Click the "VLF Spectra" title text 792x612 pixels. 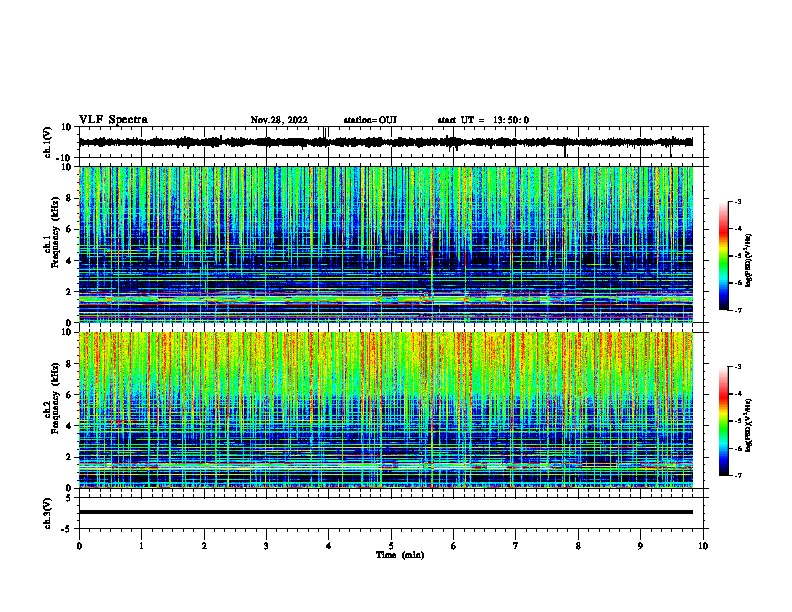point(113,120)
